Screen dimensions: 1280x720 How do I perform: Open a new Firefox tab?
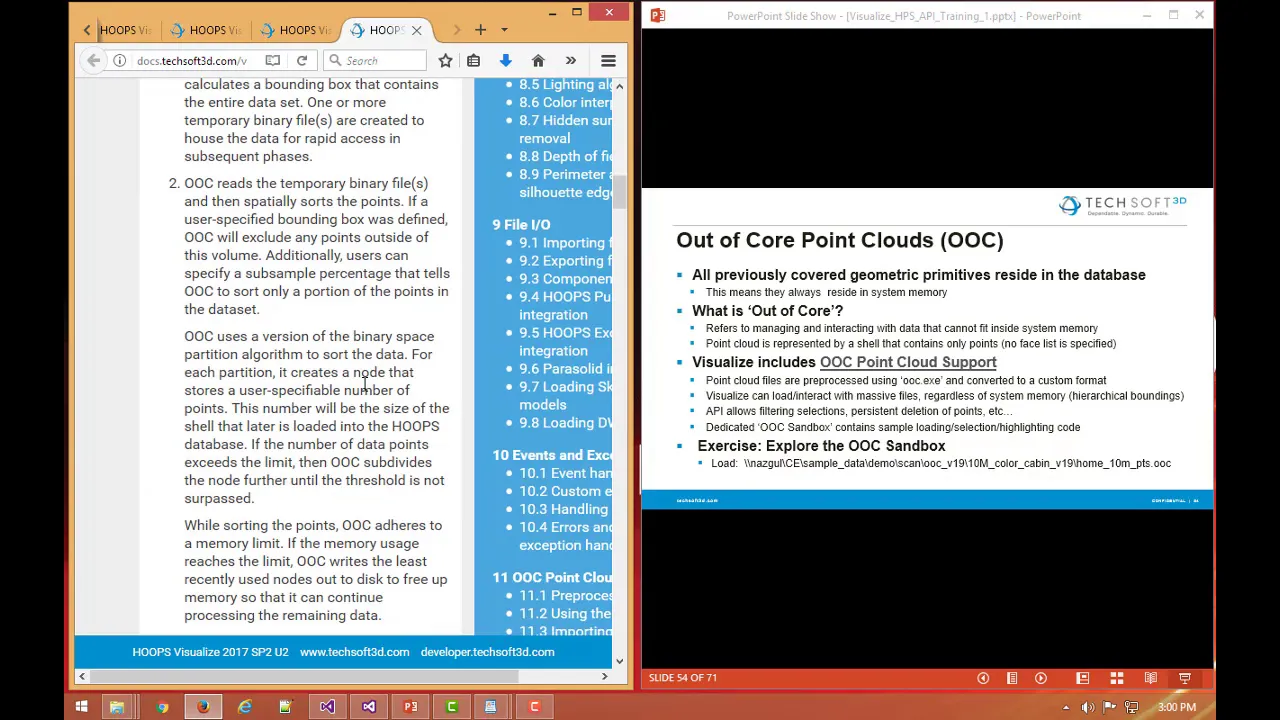(x=480, y=30)
